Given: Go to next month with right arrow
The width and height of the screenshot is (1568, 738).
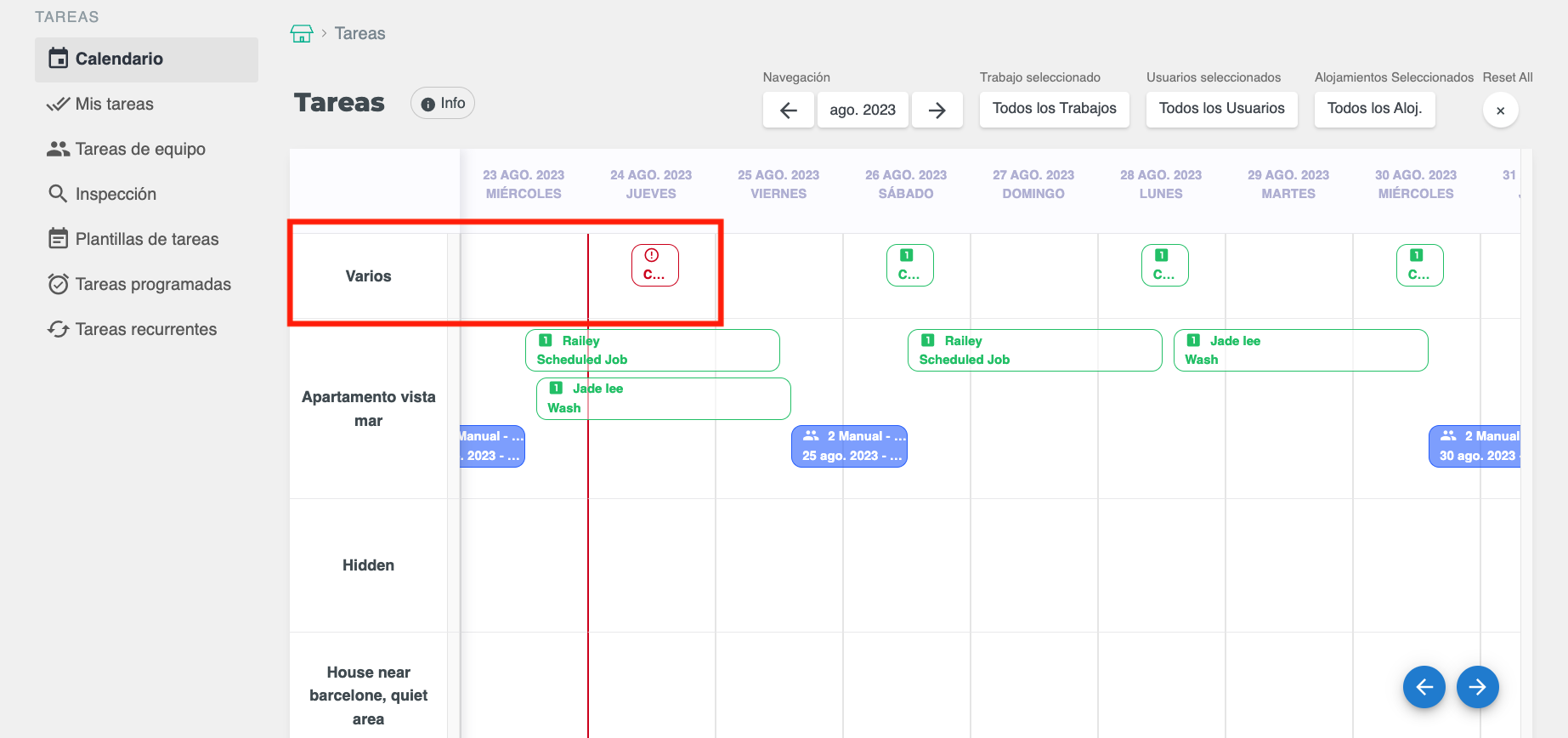Looking at the screenshot, I should [937, 111].
